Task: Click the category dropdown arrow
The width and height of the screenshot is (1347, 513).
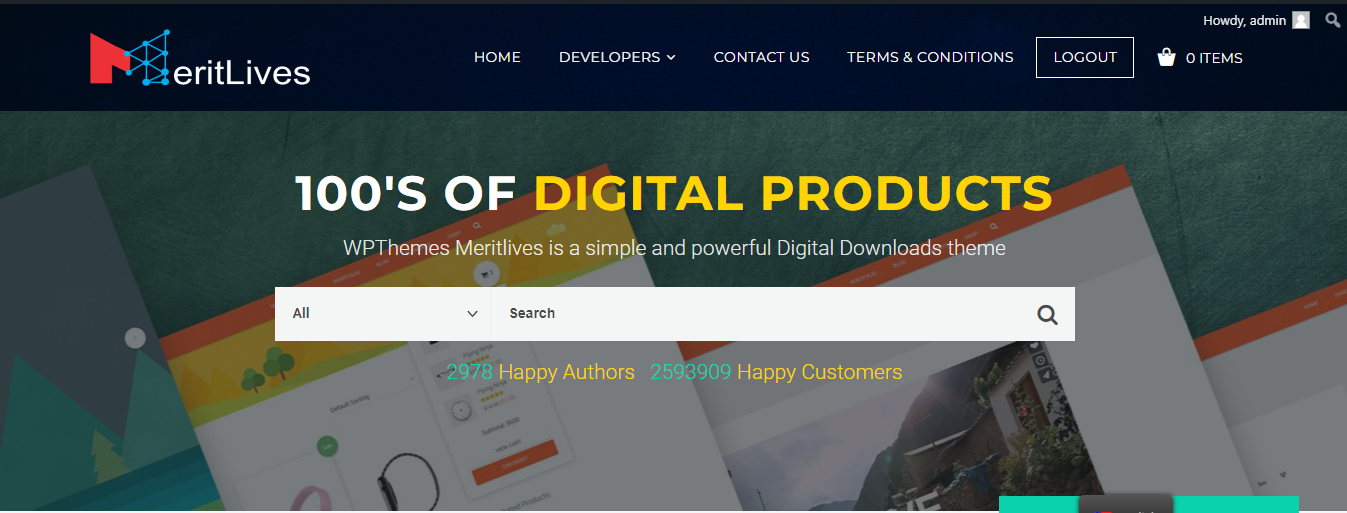Action: (472, 314)
